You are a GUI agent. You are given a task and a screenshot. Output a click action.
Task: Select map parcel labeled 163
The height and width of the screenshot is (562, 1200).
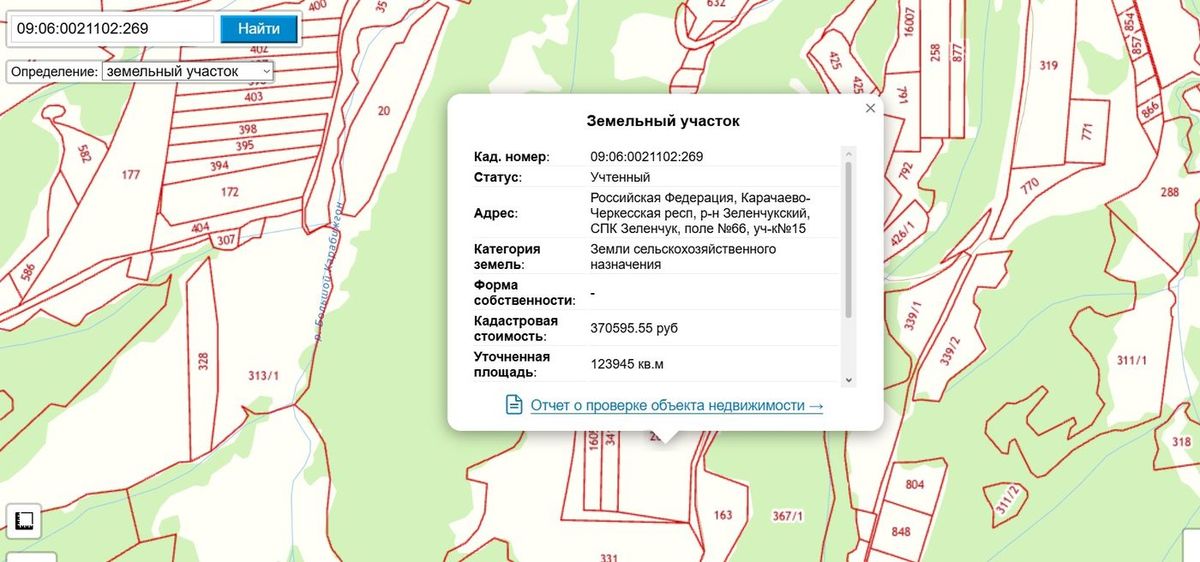(x=722, y=516)
